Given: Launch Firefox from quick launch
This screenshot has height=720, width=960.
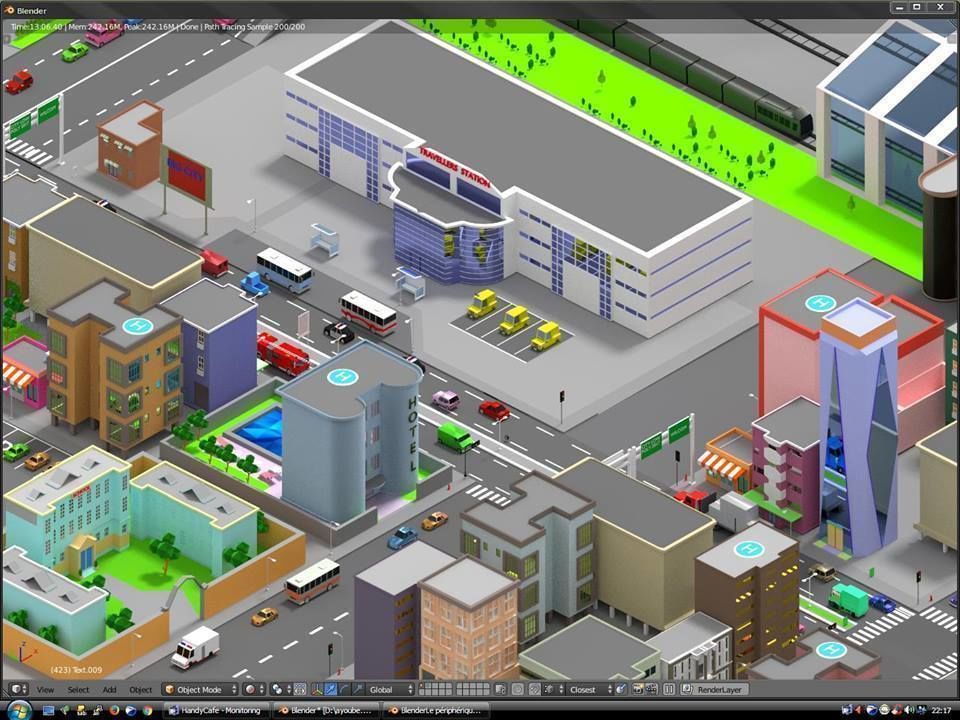Looking at the screenshot, I should coord(114,711).
